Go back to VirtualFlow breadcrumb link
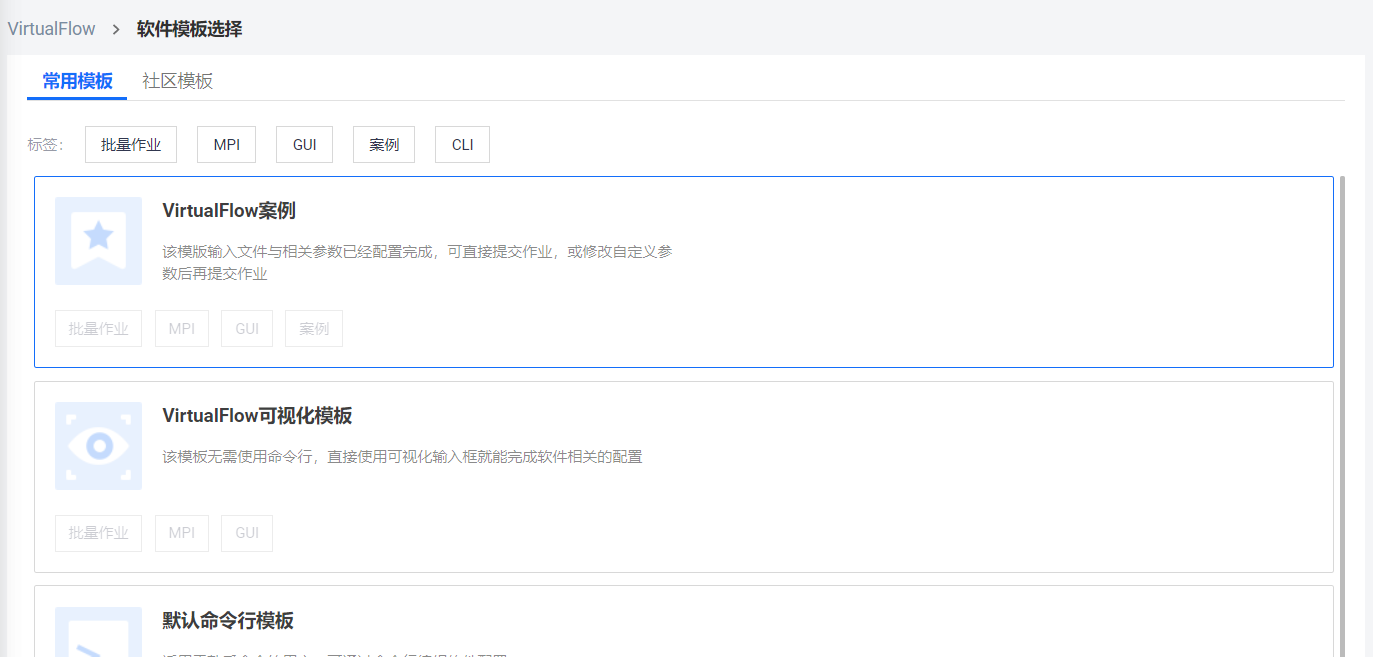Viewport: 1373px width, 657px height. [x=52, y=29]
